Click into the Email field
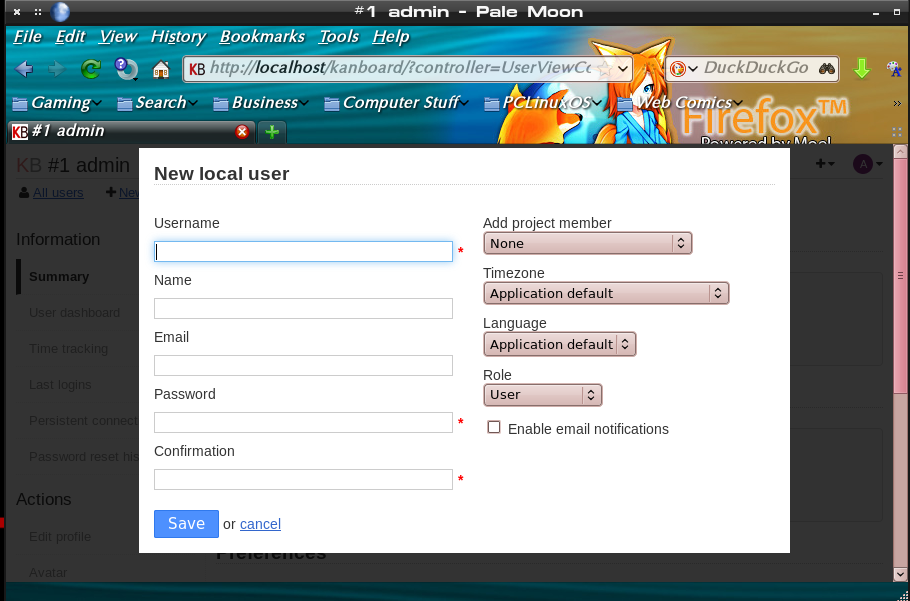This screenshot has width=910, height=601. click(x=303, y=365)
